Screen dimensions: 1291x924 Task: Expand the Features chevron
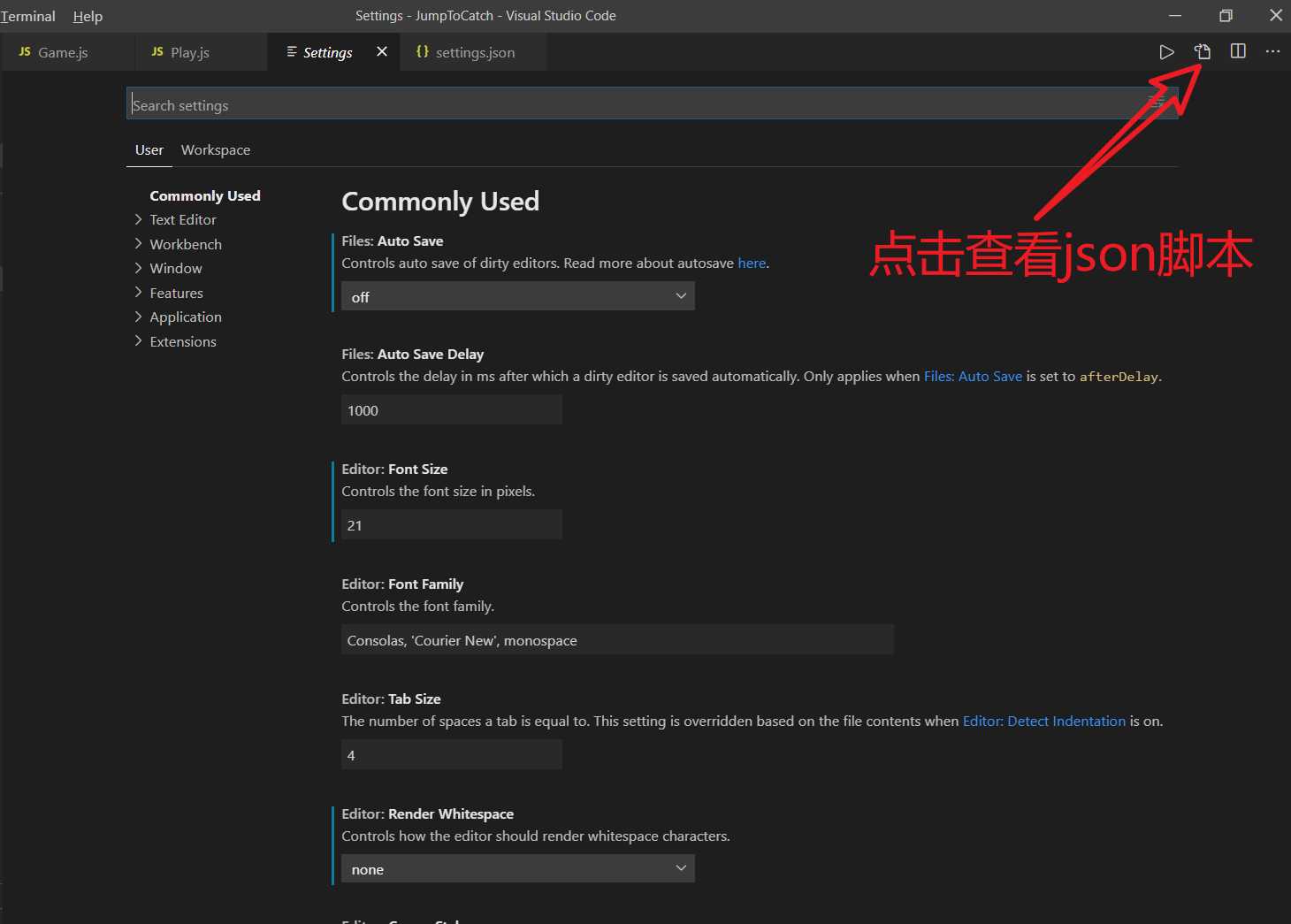[138, 292]
